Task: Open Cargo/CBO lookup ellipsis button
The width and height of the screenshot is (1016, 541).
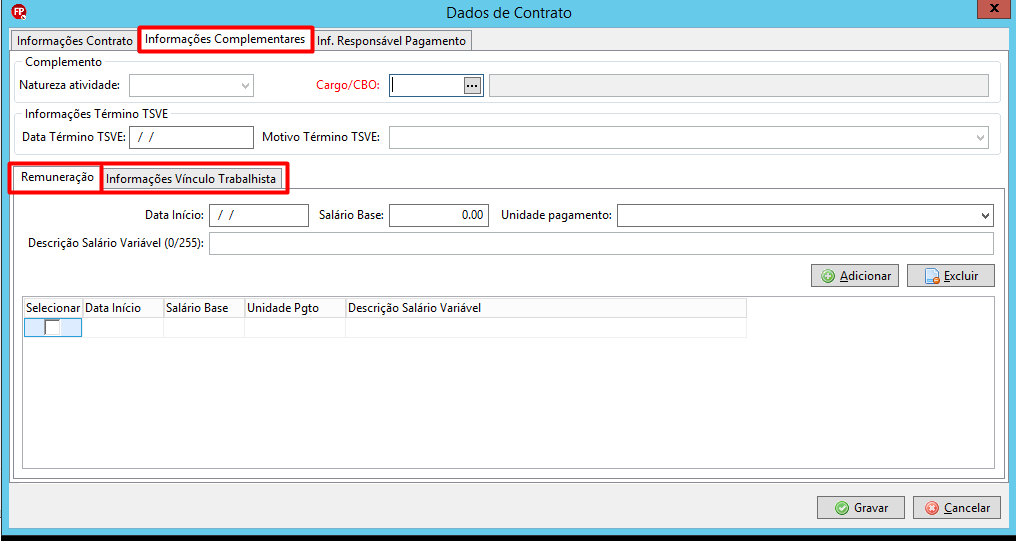Action: point(472,85)
